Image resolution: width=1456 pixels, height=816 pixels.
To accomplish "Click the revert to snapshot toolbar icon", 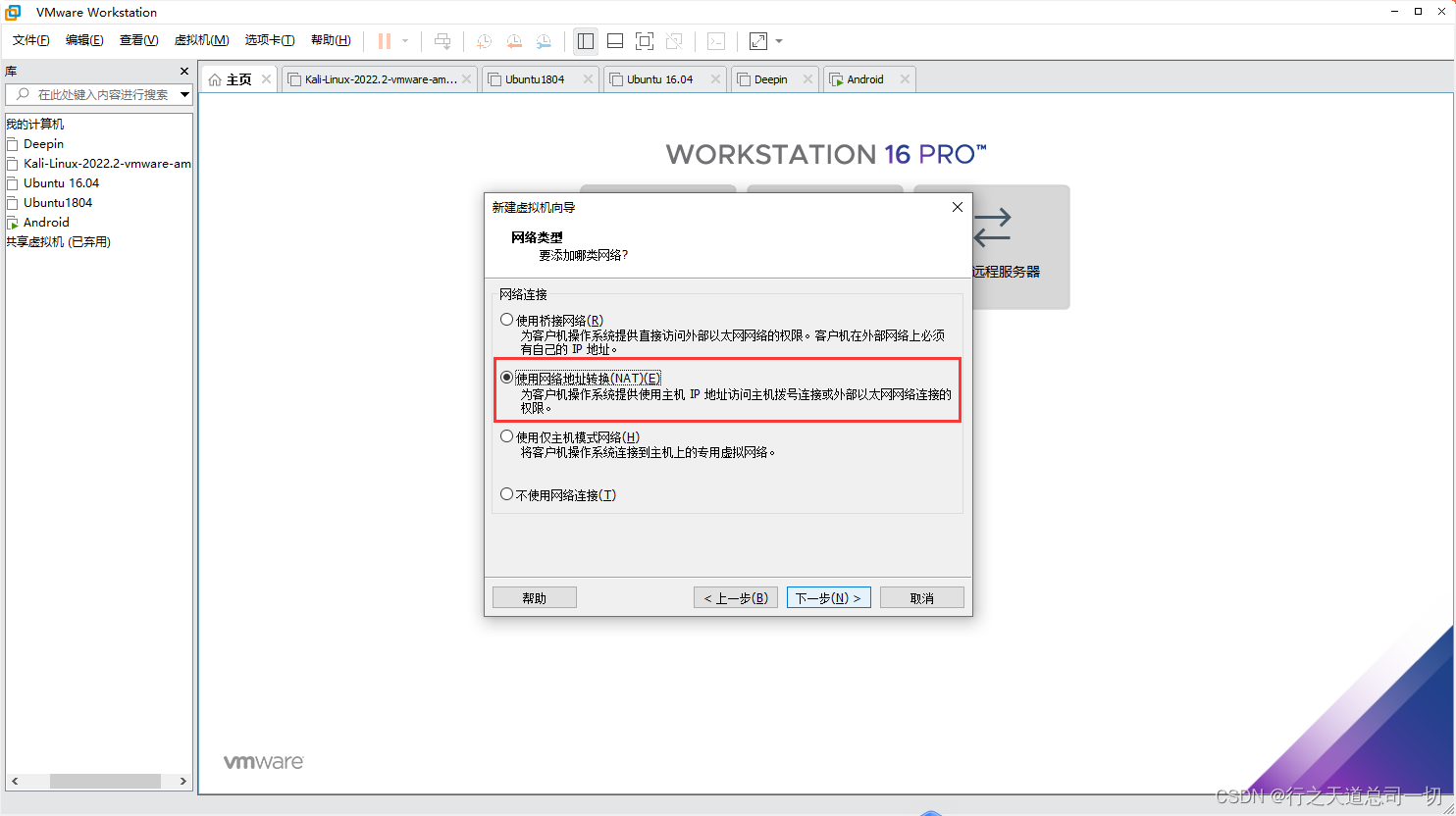I will (x=514, y=41).
